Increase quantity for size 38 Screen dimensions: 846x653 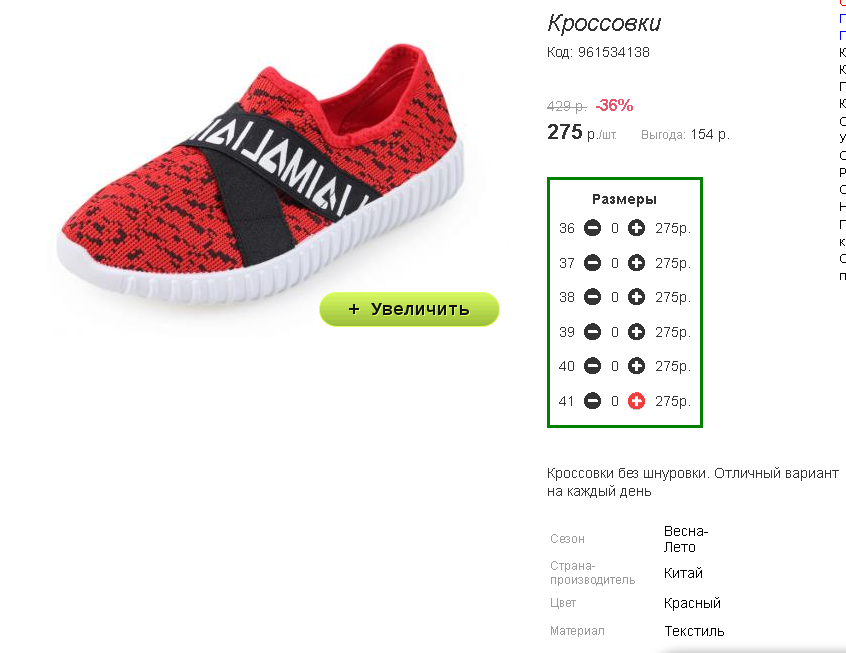[x=636, y=297]
